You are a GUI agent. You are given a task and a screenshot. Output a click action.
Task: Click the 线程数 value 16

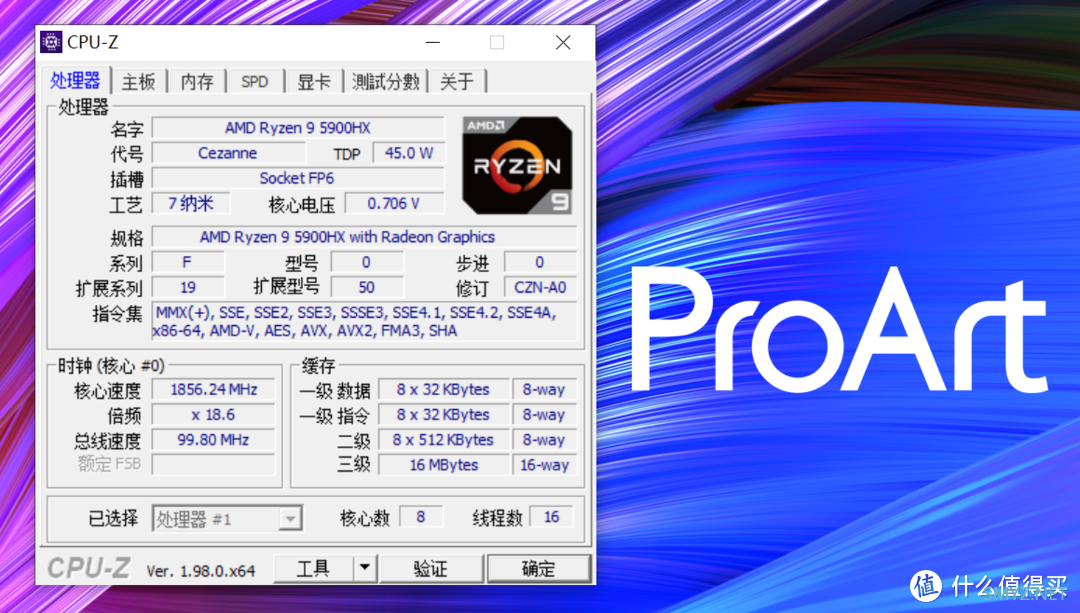pos(551,517)
